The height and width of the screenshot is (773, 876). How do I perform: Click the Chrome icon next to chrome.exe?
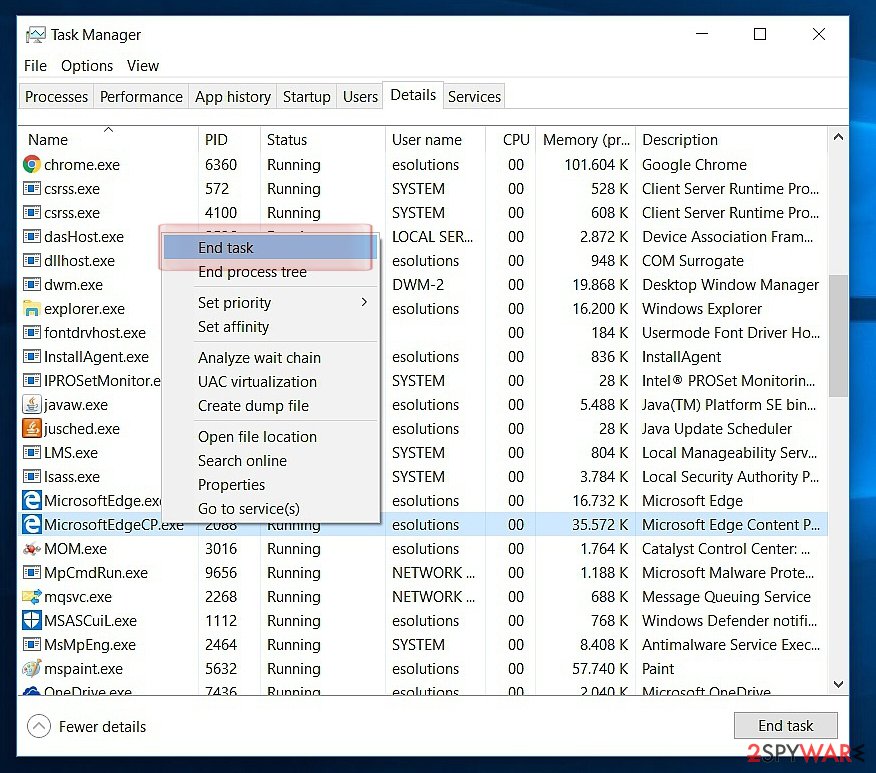[x=32, y=165]
